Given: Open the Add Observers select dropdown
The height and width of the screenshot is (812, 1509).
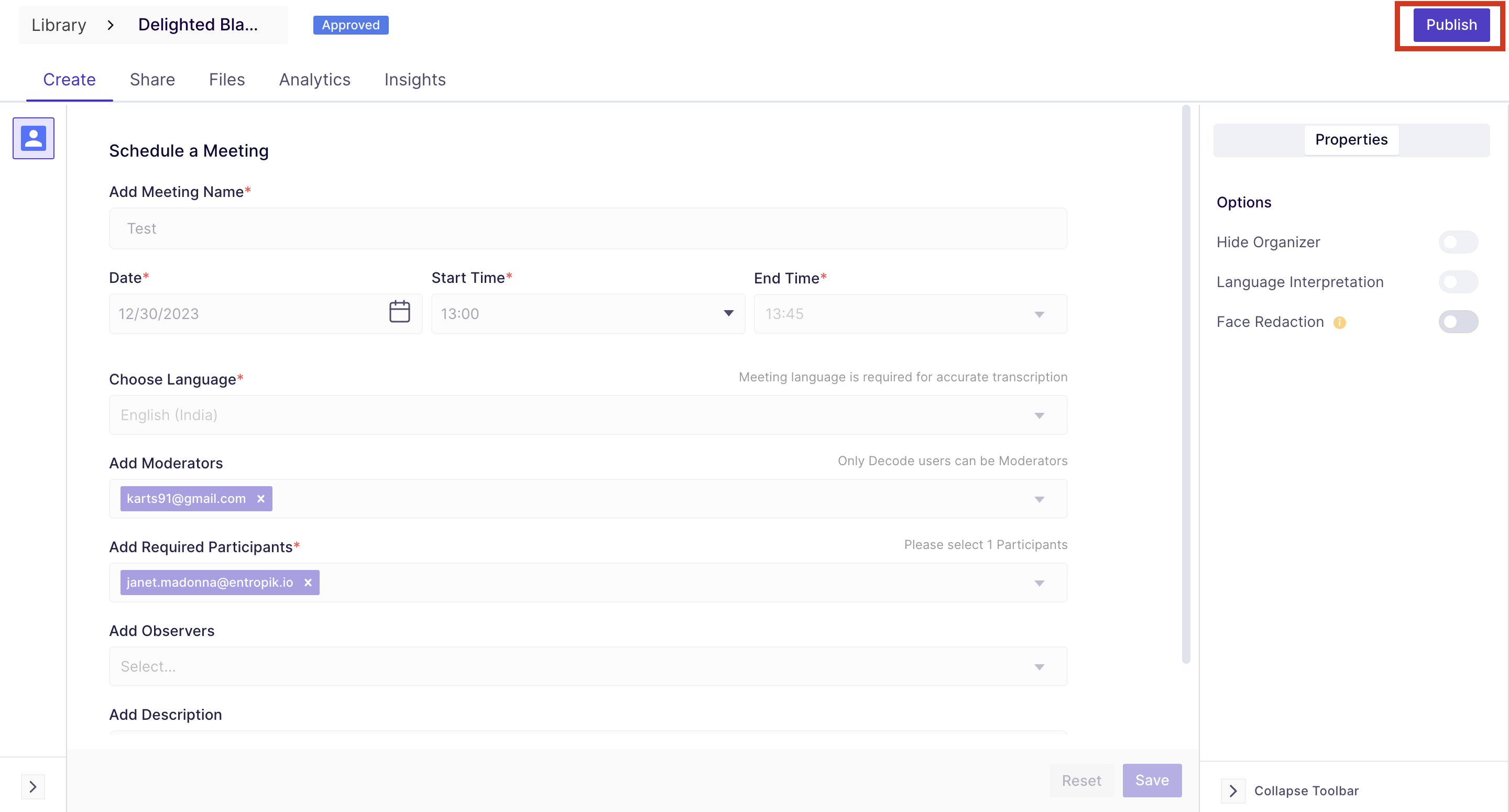Looking at the screenshot, I should pyautogui.click(x=587, y=667).
